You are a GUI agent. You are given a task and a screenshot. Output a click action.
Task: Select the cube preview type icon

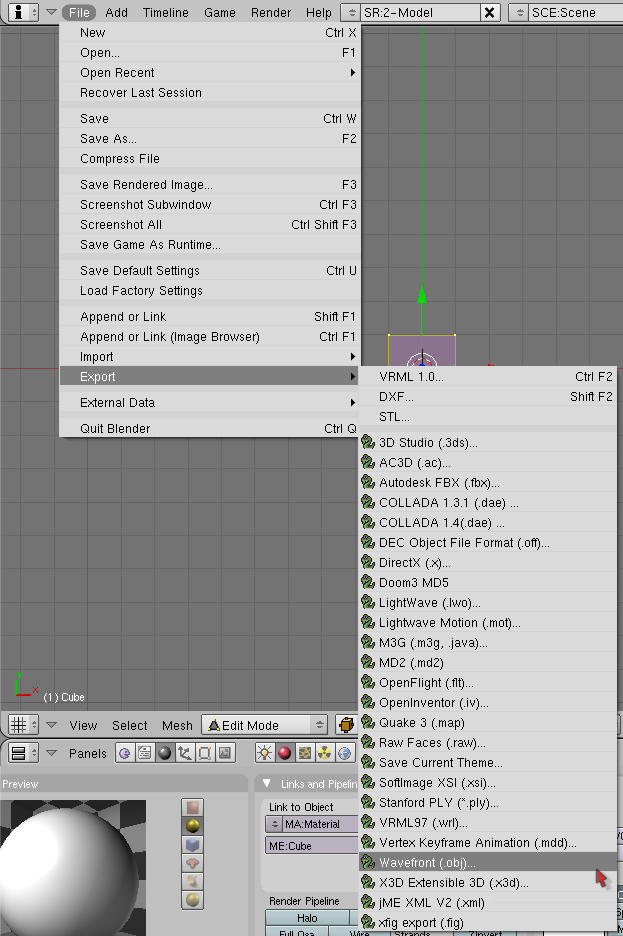[193, 845]
